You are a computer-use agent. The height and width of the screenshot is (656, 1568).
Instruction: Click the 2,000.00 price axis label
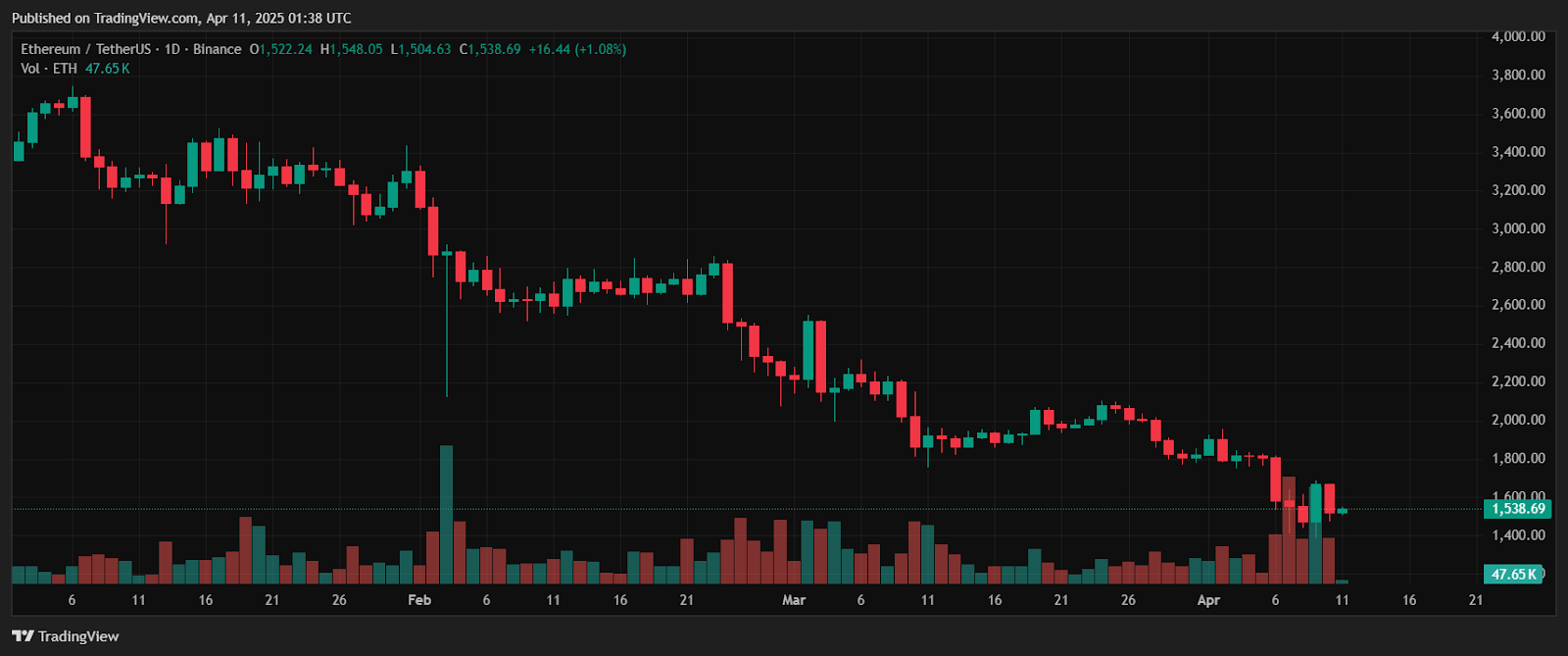pos(1518,419)
